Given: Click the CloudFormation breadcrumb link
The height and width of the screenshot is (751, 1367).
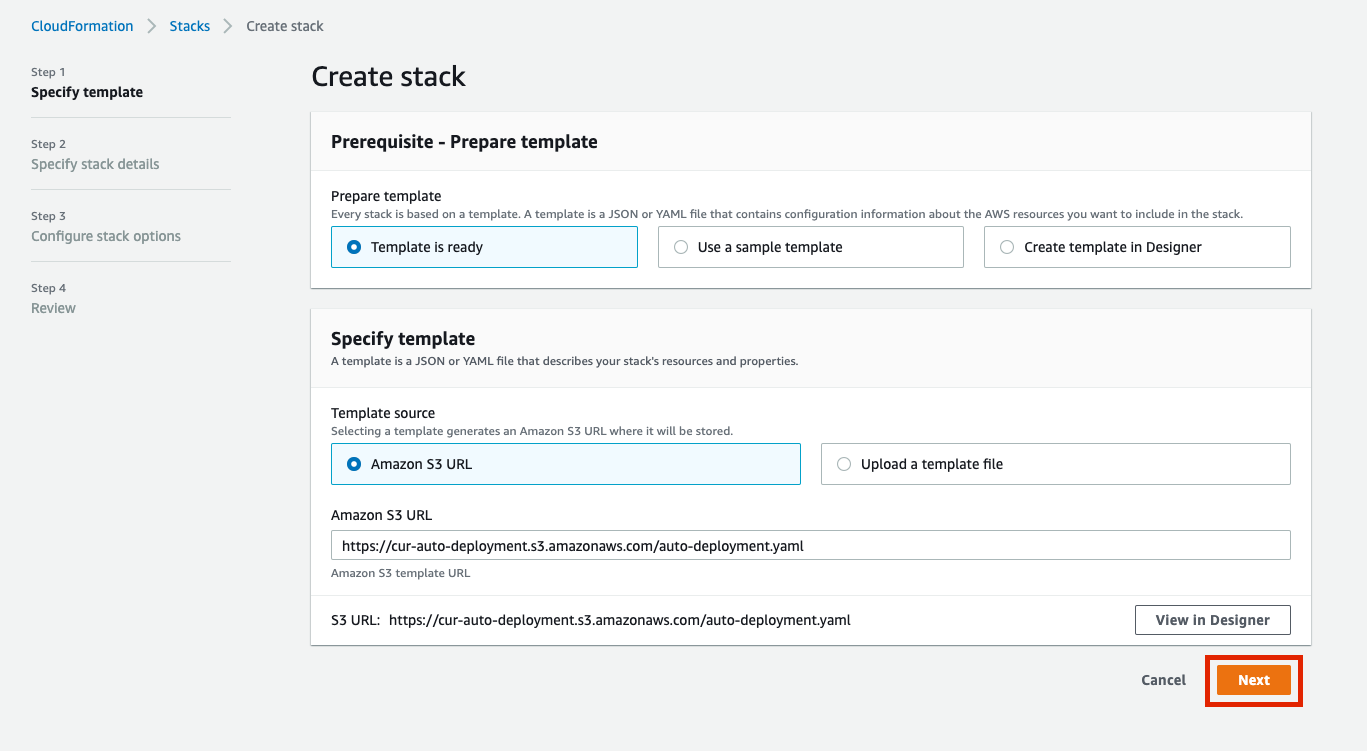Looking at the screenshot, I should click(x=82, y=26).
